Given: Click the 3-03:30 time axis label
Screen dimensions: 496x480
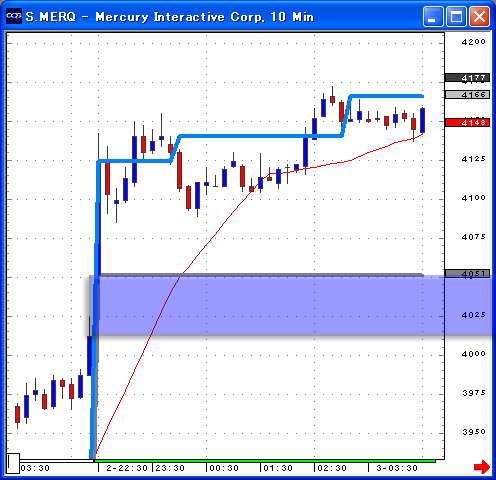Looking at the screenshot, I should 397,468.
